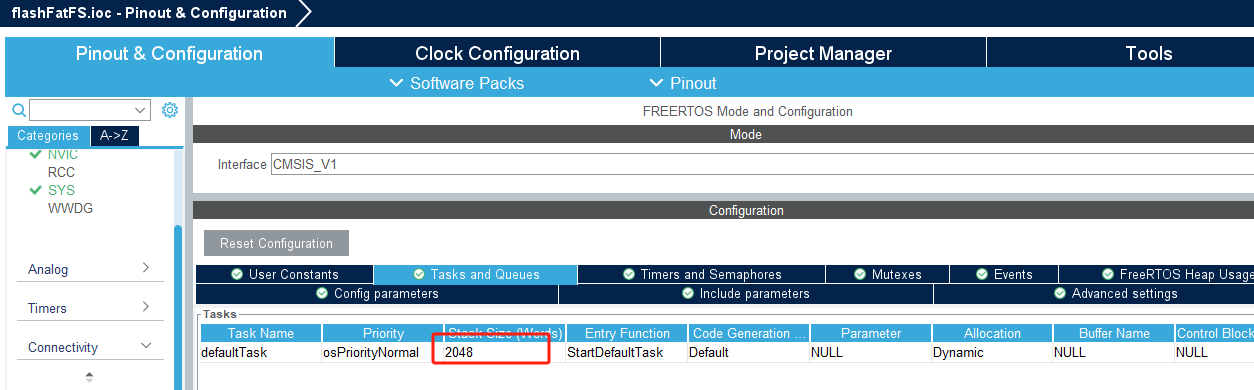Click the green checkmark beside SYS

[36, 189]
